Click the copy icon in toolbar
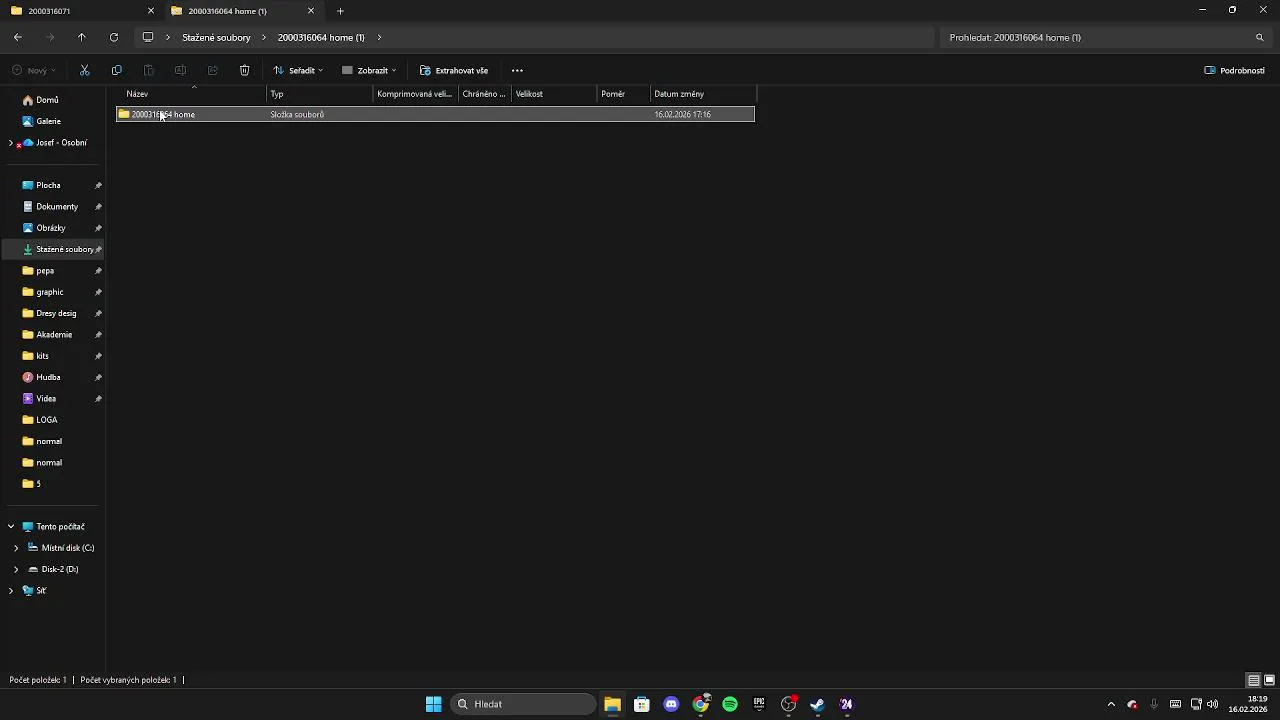Viewport: 1280px width, 720px height. (116, 70)
